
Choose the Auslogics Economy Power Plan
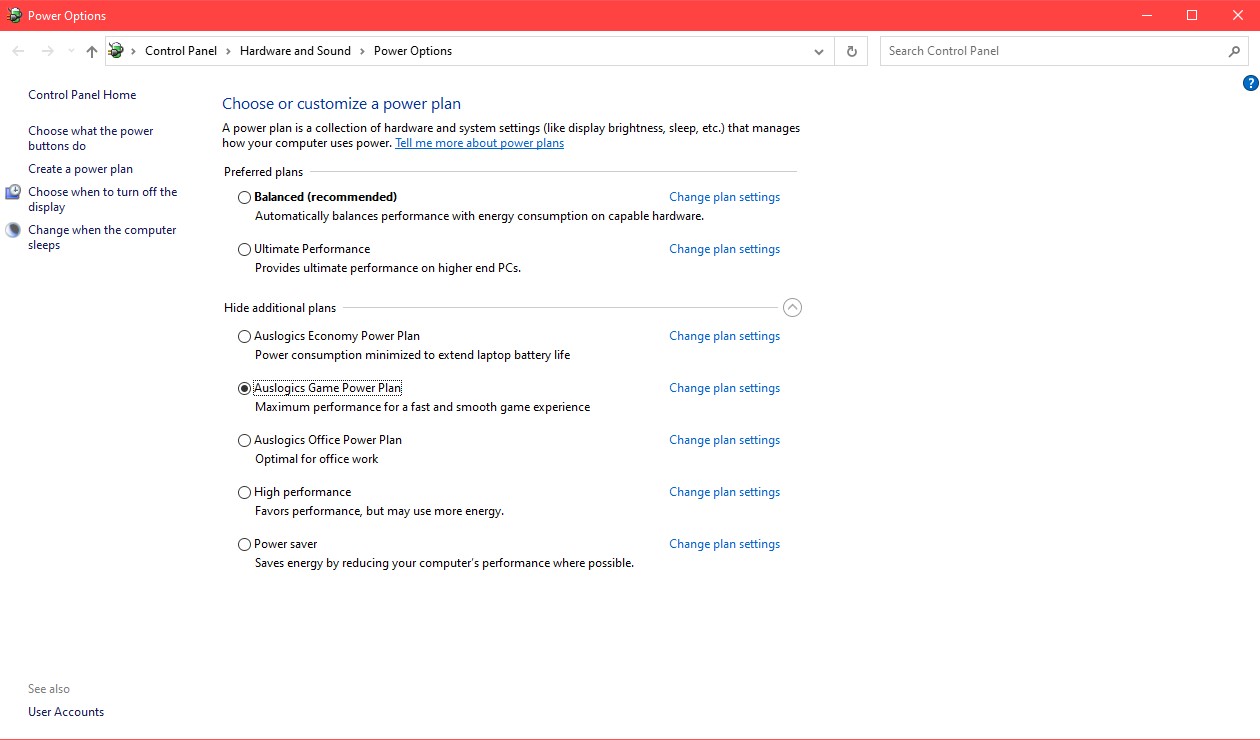click(244, 337)
